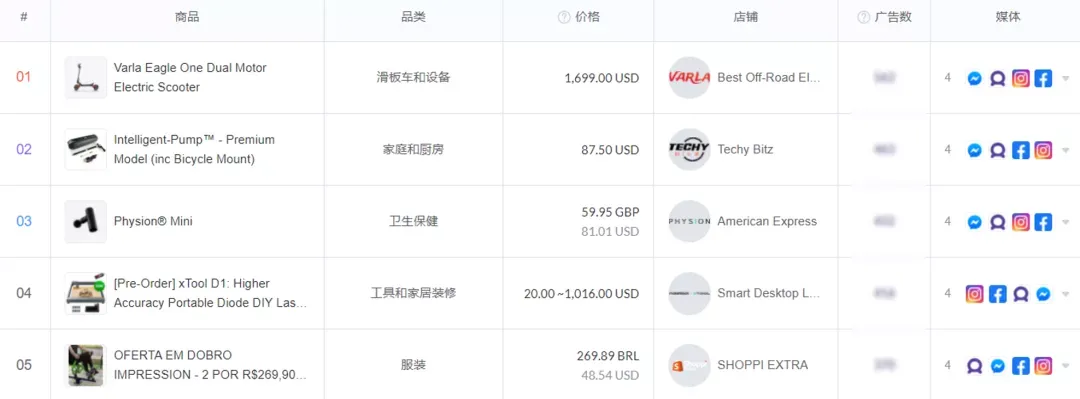Click Intelligent-Pump product thumbnail image
The image size is (1080, 399).
[85, 150]
